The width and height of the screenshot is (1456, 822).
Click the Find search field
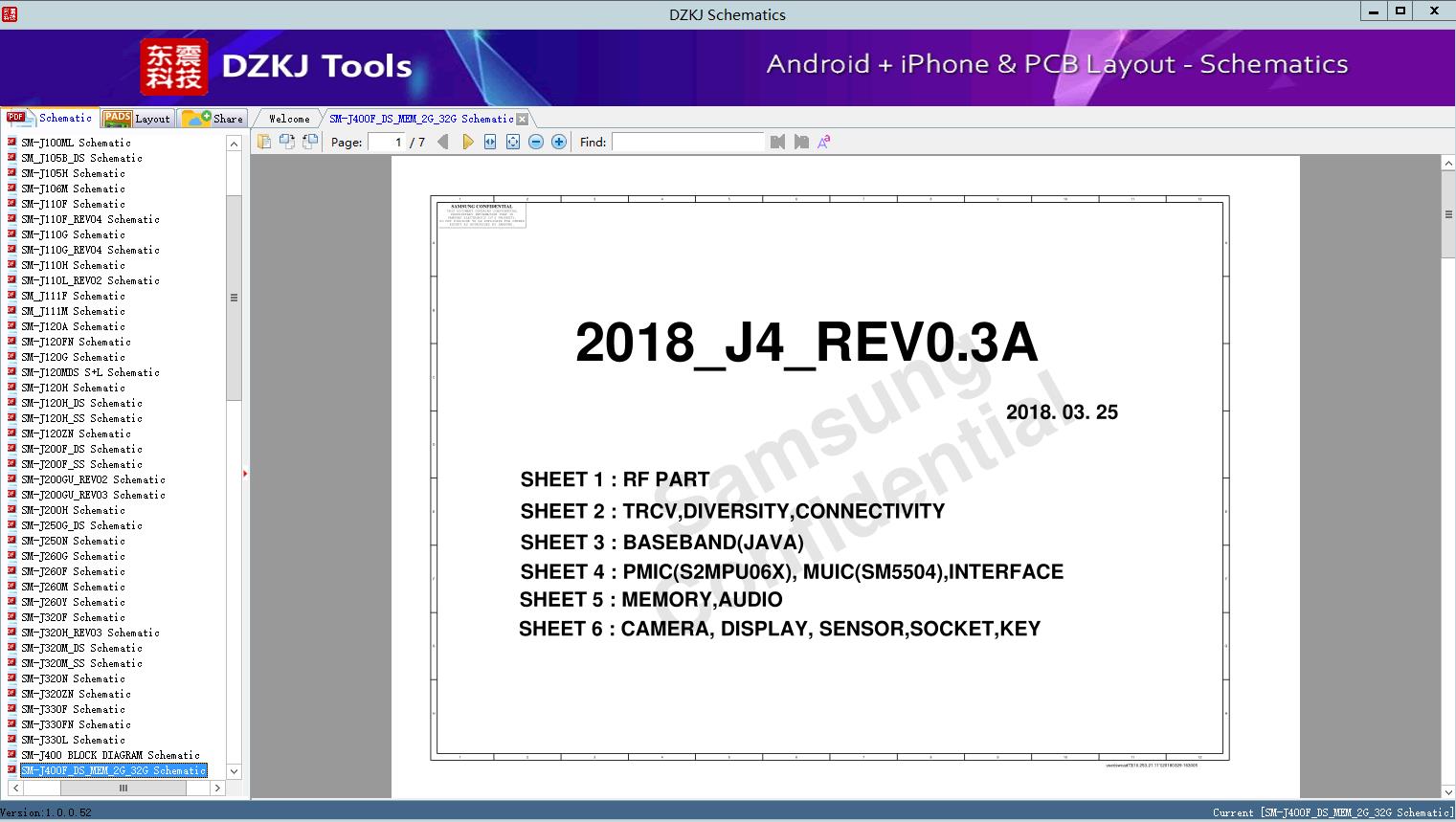click(x=688, y=142)
